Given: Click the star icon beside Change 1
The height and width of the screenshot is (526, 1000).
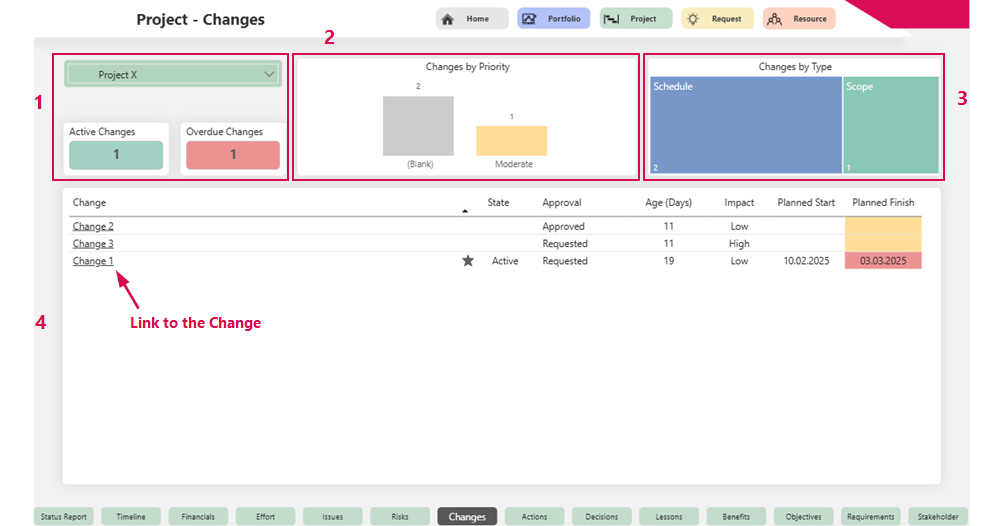Looking at the screenshot, I should tap(468, 261).
